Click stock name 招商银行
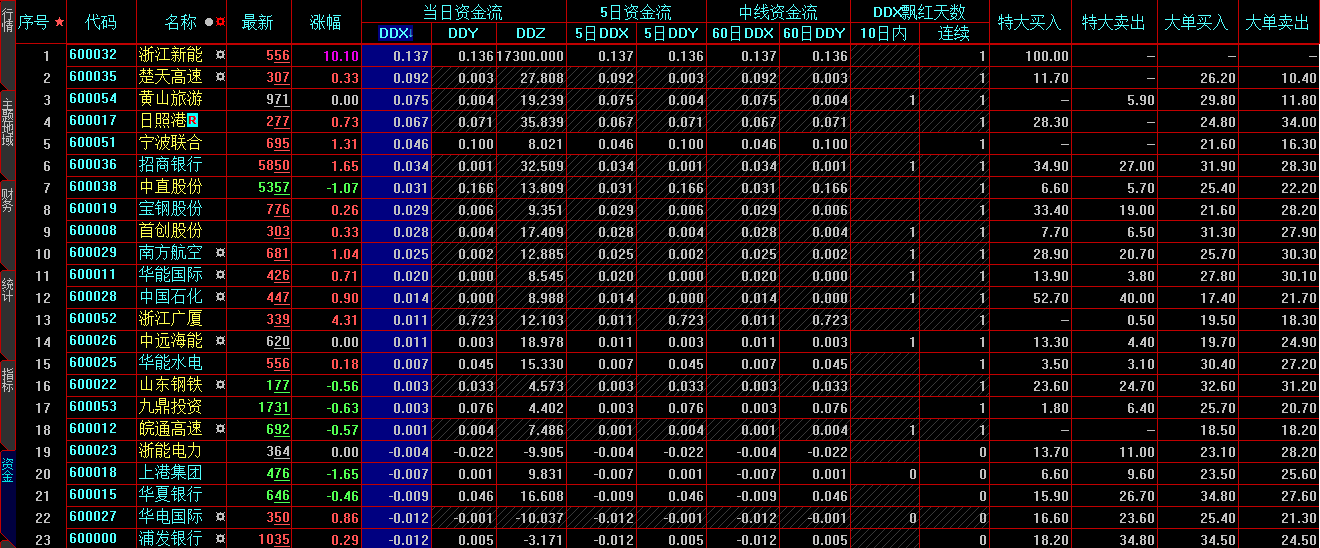The width and height of the screenshot is (1320, 548). point(170,165)
